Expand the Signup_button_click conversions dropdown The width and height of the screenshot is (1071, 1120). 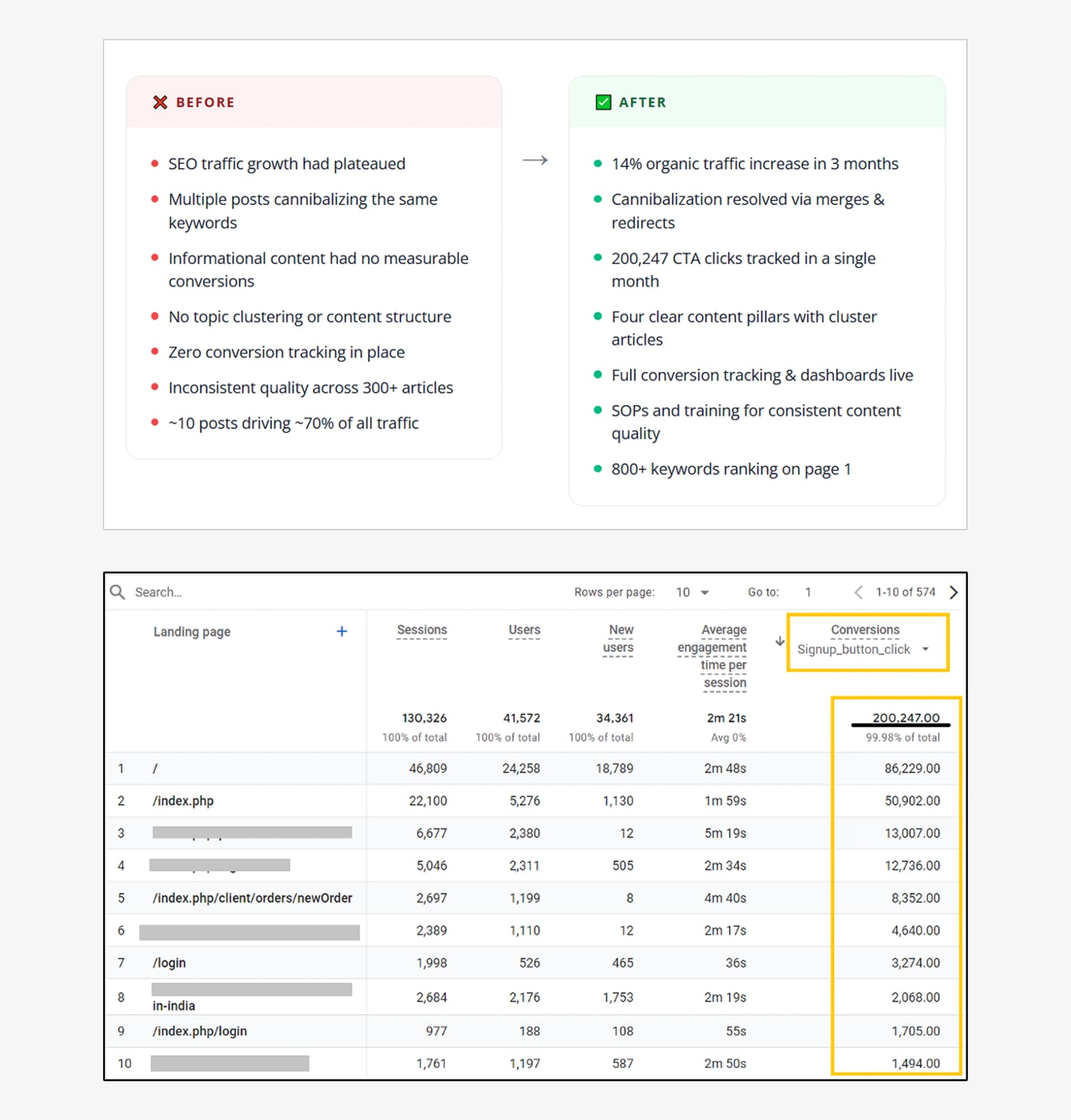tap(925, 649)
